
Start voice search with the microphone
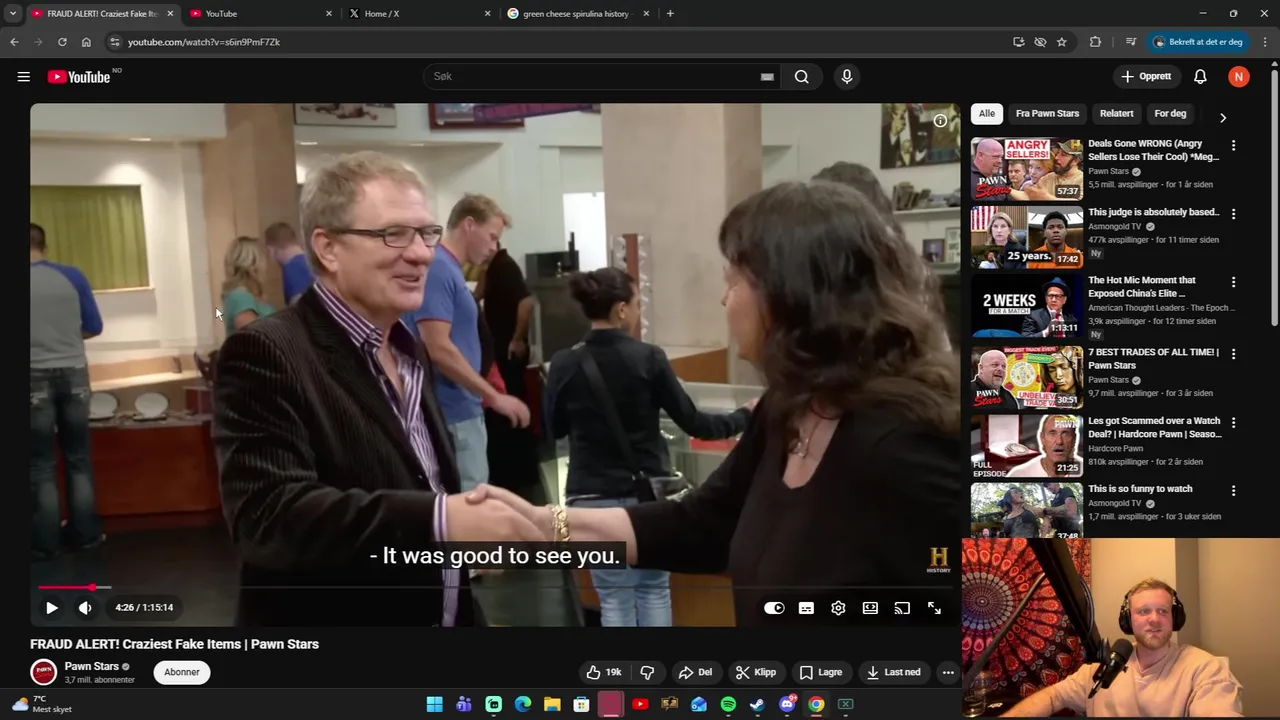[x=847, y=77]
